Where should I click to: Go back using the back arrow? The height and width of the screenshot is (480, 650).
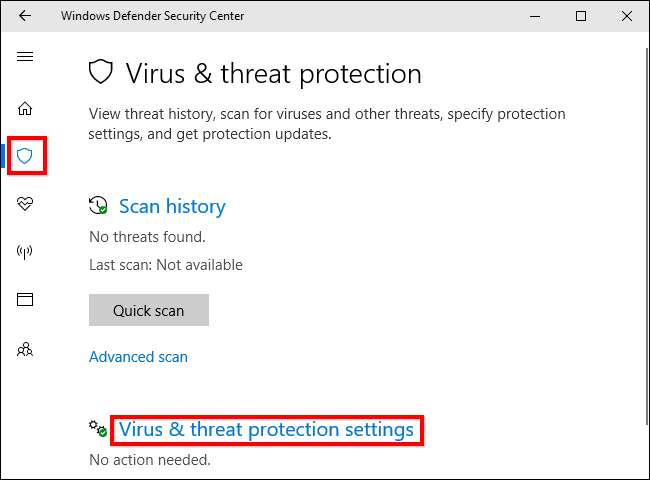pos(25,16)
